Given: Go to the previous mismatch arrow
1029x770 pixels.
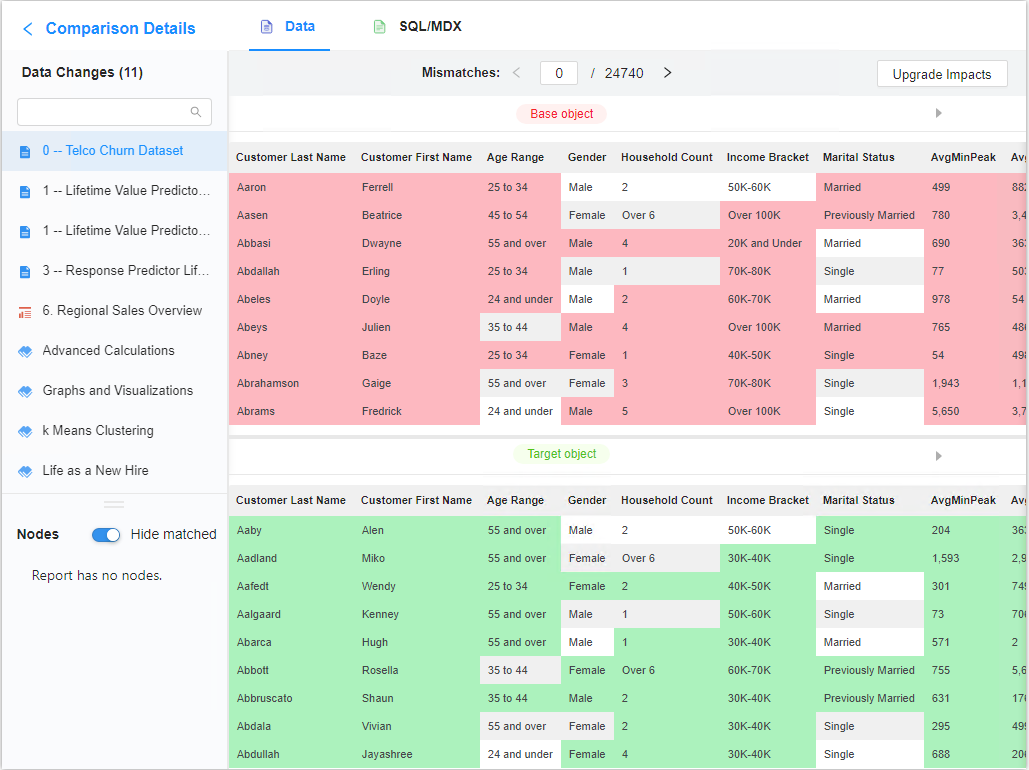Looking at the screenshot, I should tap(517, 73).
